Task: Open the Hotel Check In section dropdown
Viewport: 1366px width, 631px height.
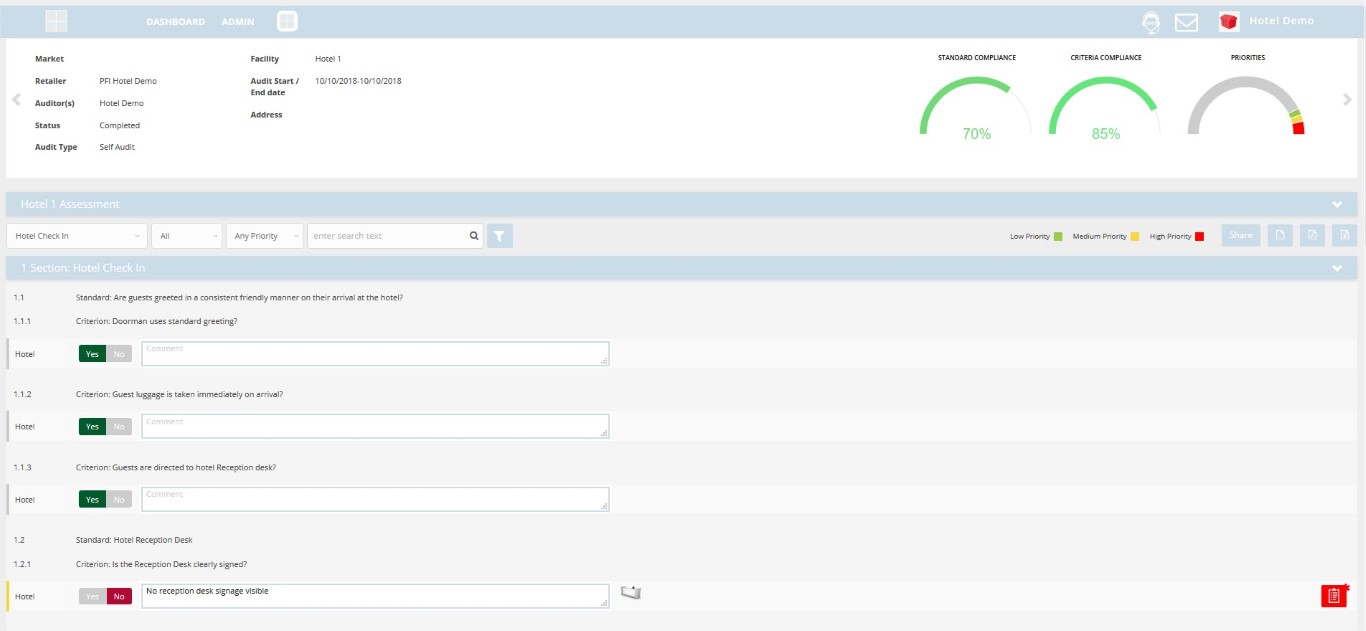Action: click(x=77, y=236)
